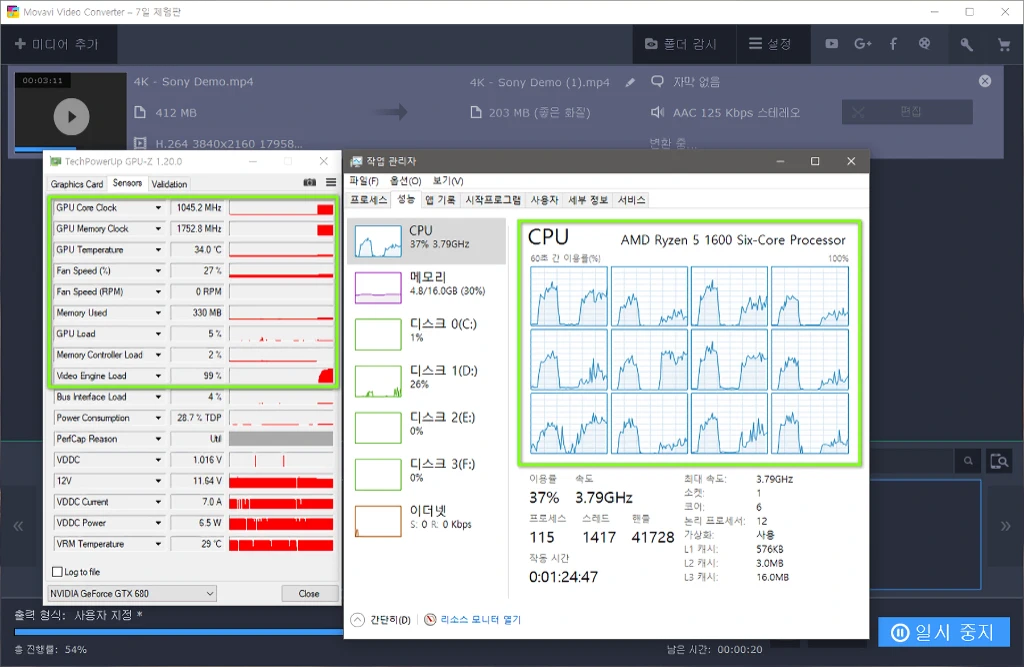Open the Video Engine Load dropdown arrow

click(158, 376)
